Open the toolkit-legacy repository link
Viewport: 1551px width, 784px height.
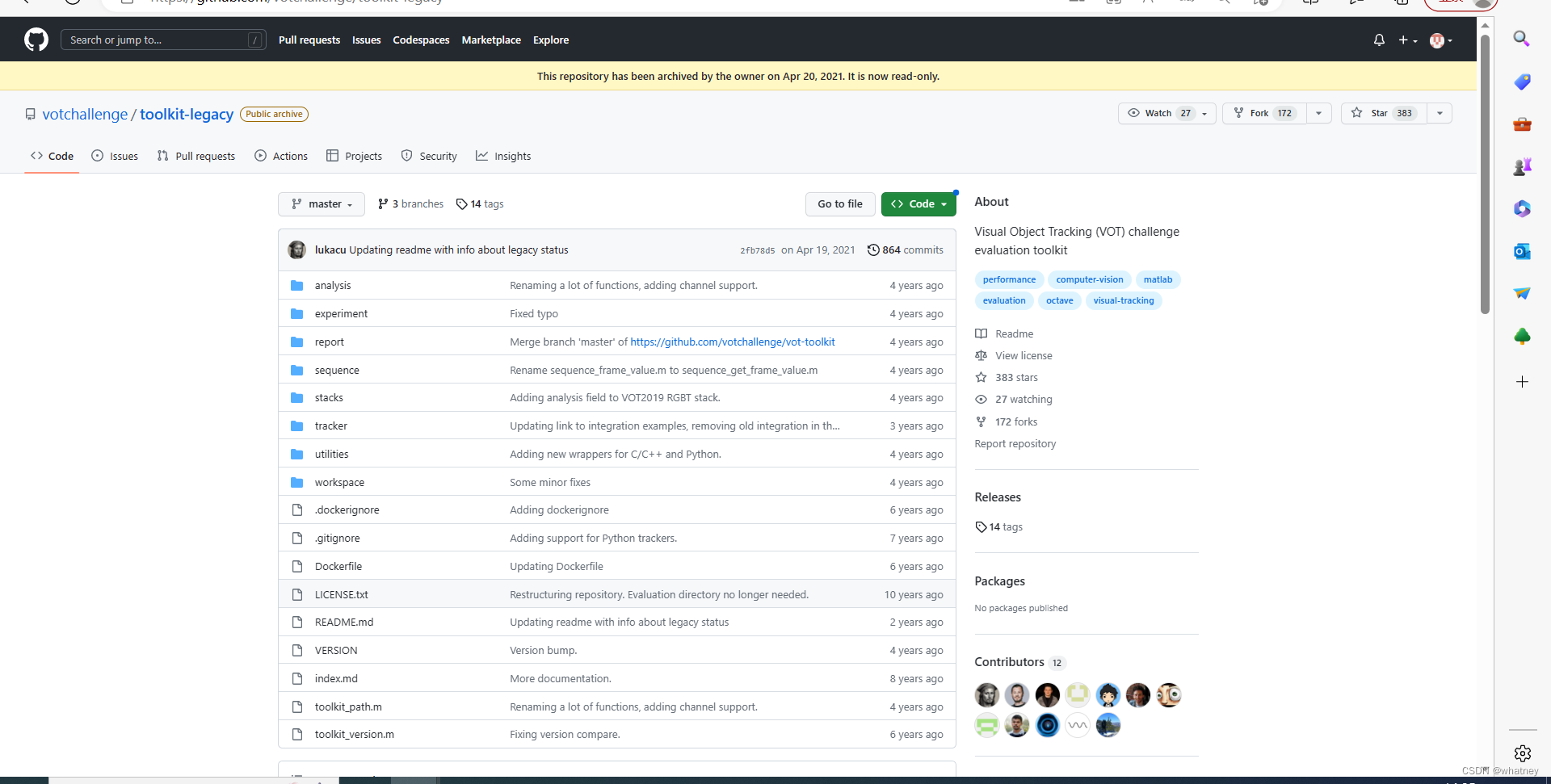point(187,114)
